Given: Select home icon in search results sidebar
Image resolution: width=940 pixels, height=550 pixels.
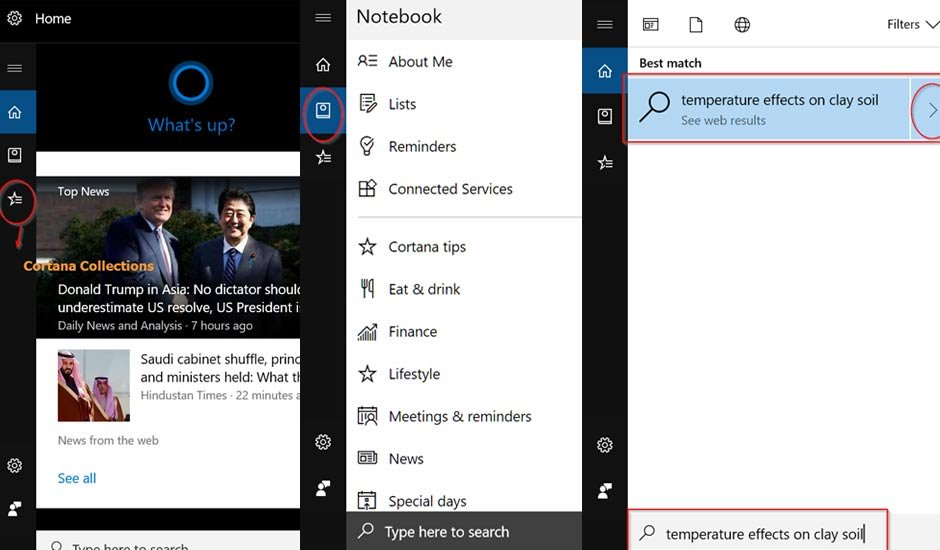Looking at the screenshot, I should click(605, 71).
